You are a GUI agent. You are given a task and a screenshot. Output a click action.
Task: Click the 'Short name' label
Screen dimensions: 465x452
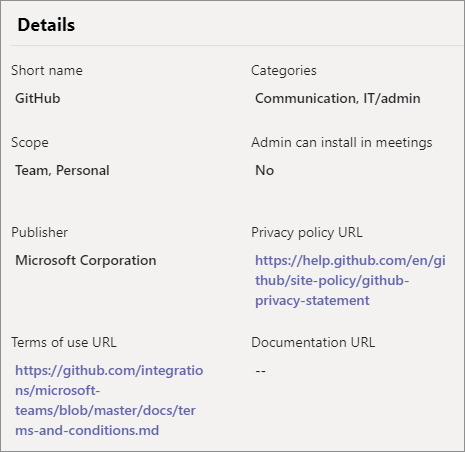pos(47,70)
